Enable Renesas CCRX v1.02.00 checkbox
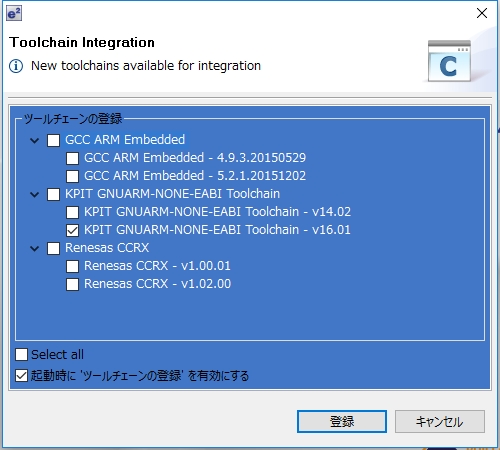 [72, 284]
